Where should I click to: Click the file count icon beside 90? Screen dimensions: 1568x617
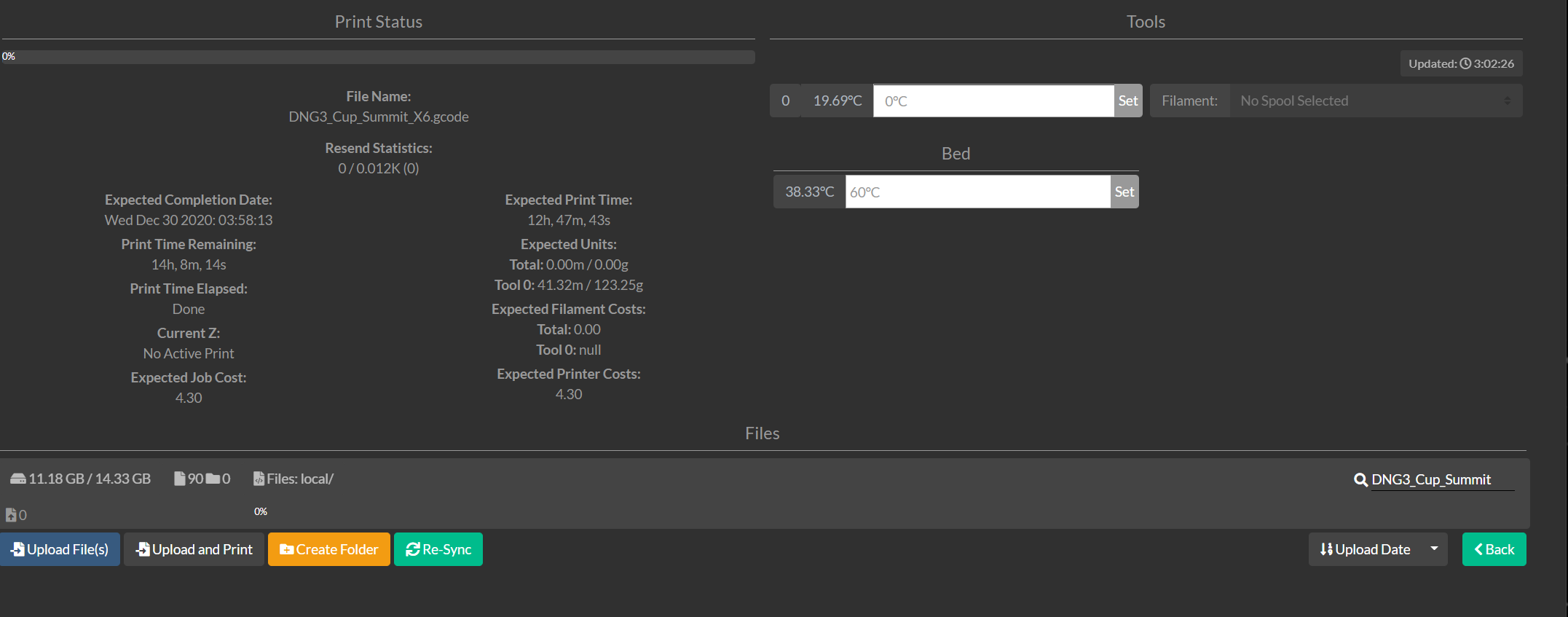[180, 479]
